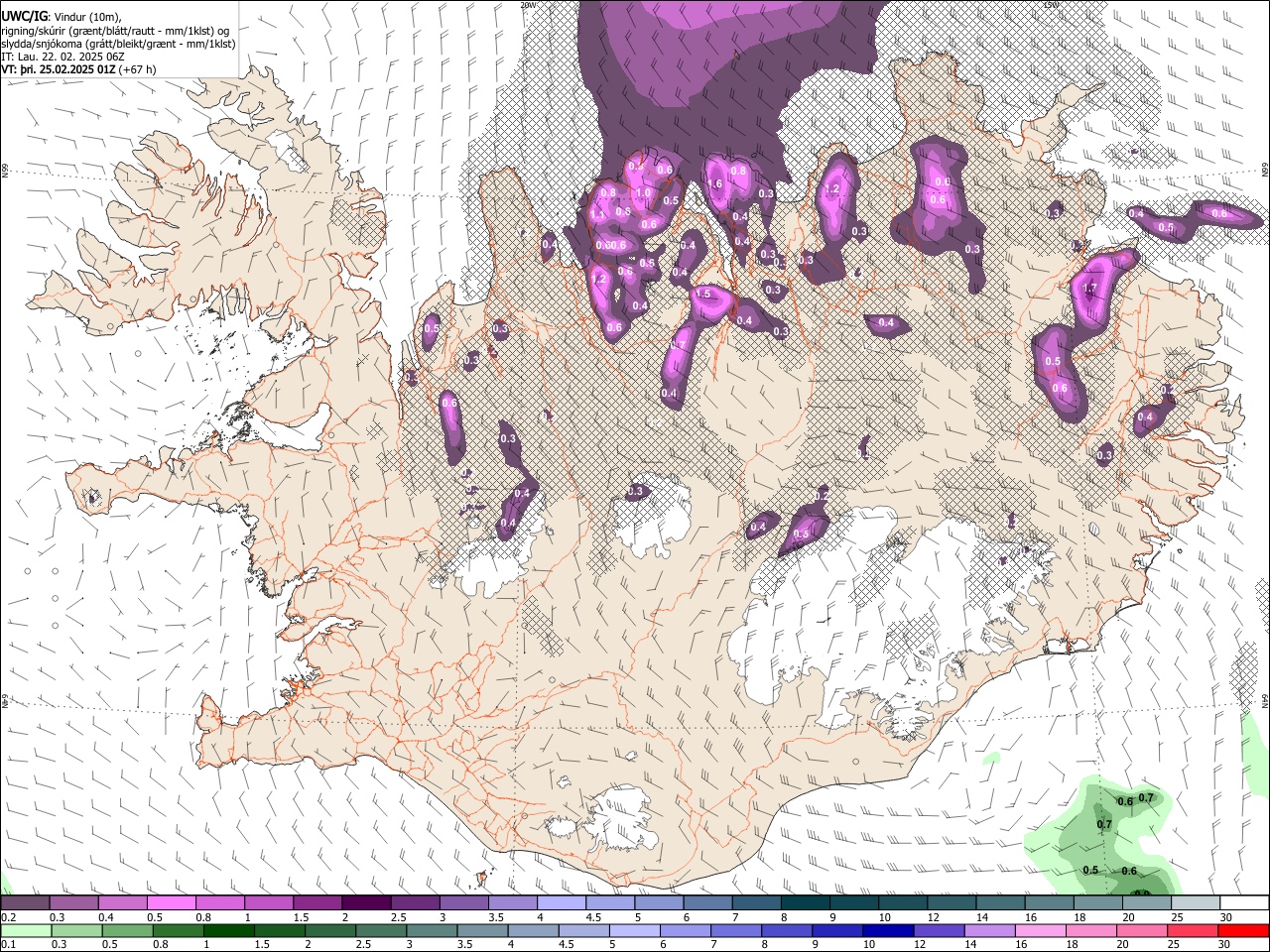Select the dark teal snow swatch between 8 and 9
Screen dimensions: 1270x952
(x=804, y=903)
